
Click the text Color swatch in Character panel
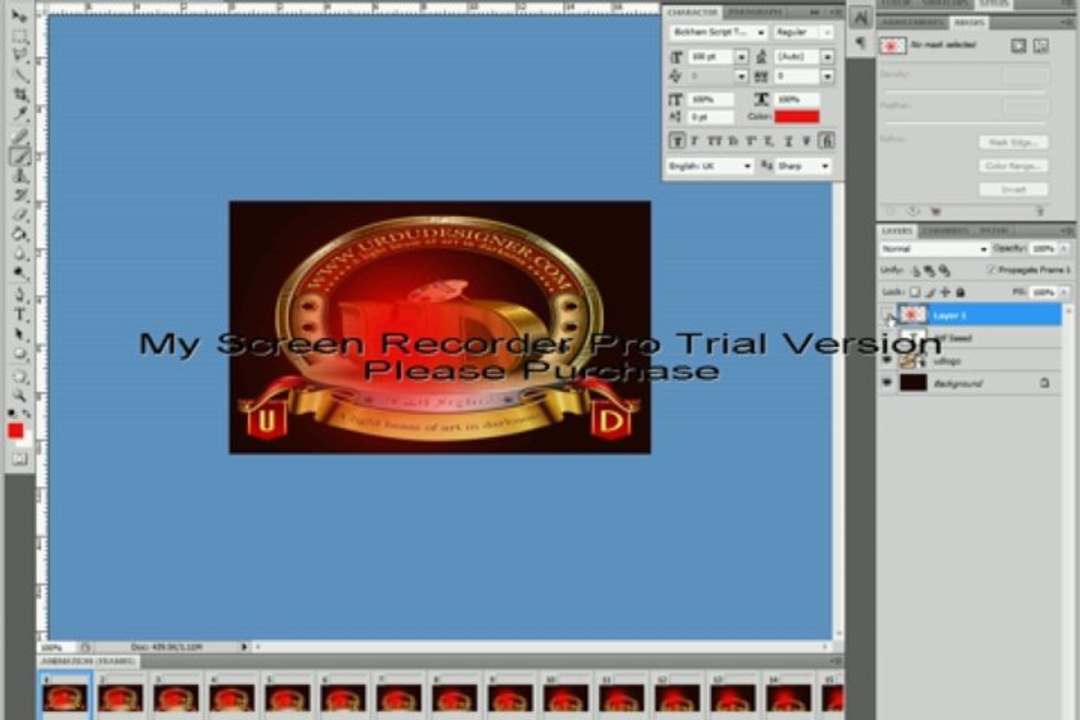click(x=797, y=117)
